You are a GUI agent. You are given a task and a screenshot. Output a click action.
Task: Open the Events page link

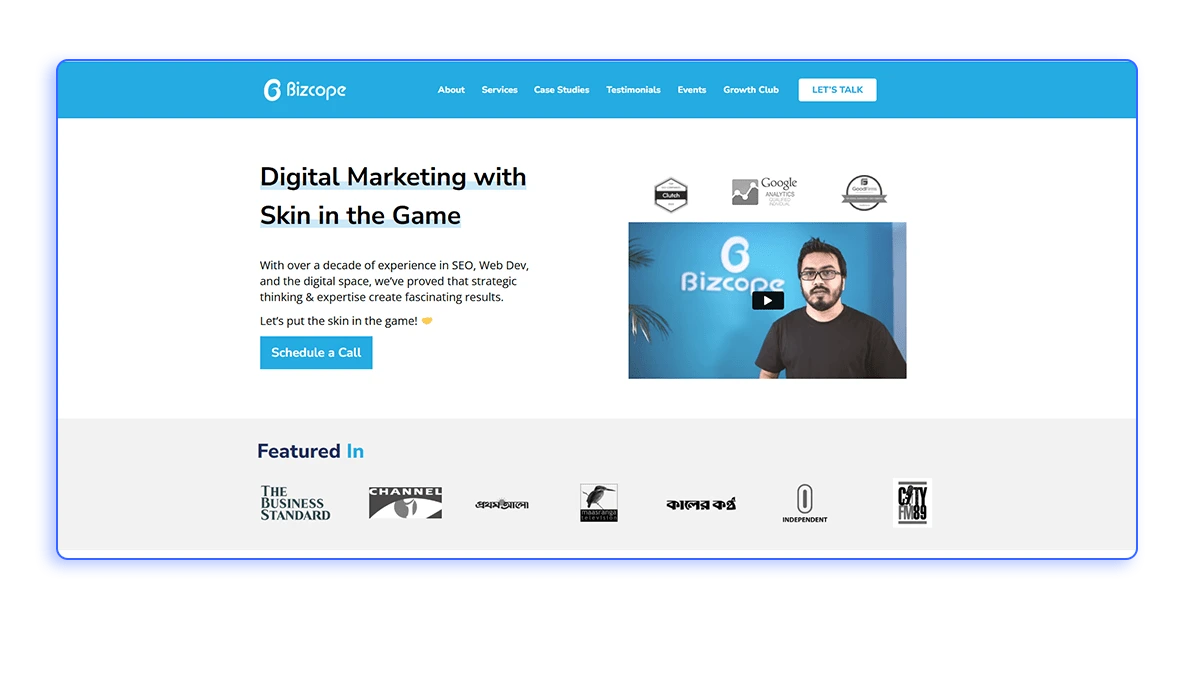(x=692, y=90)
